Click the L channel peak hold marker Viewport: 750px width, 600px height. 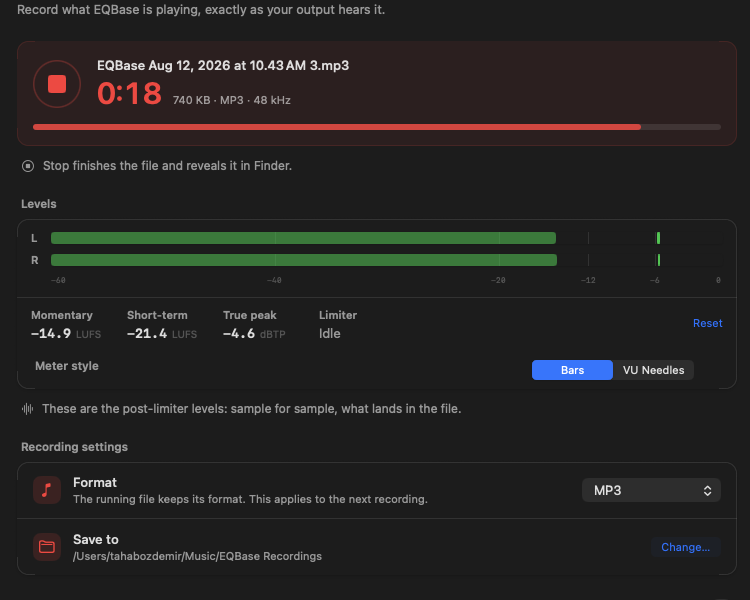coord(659,238)
